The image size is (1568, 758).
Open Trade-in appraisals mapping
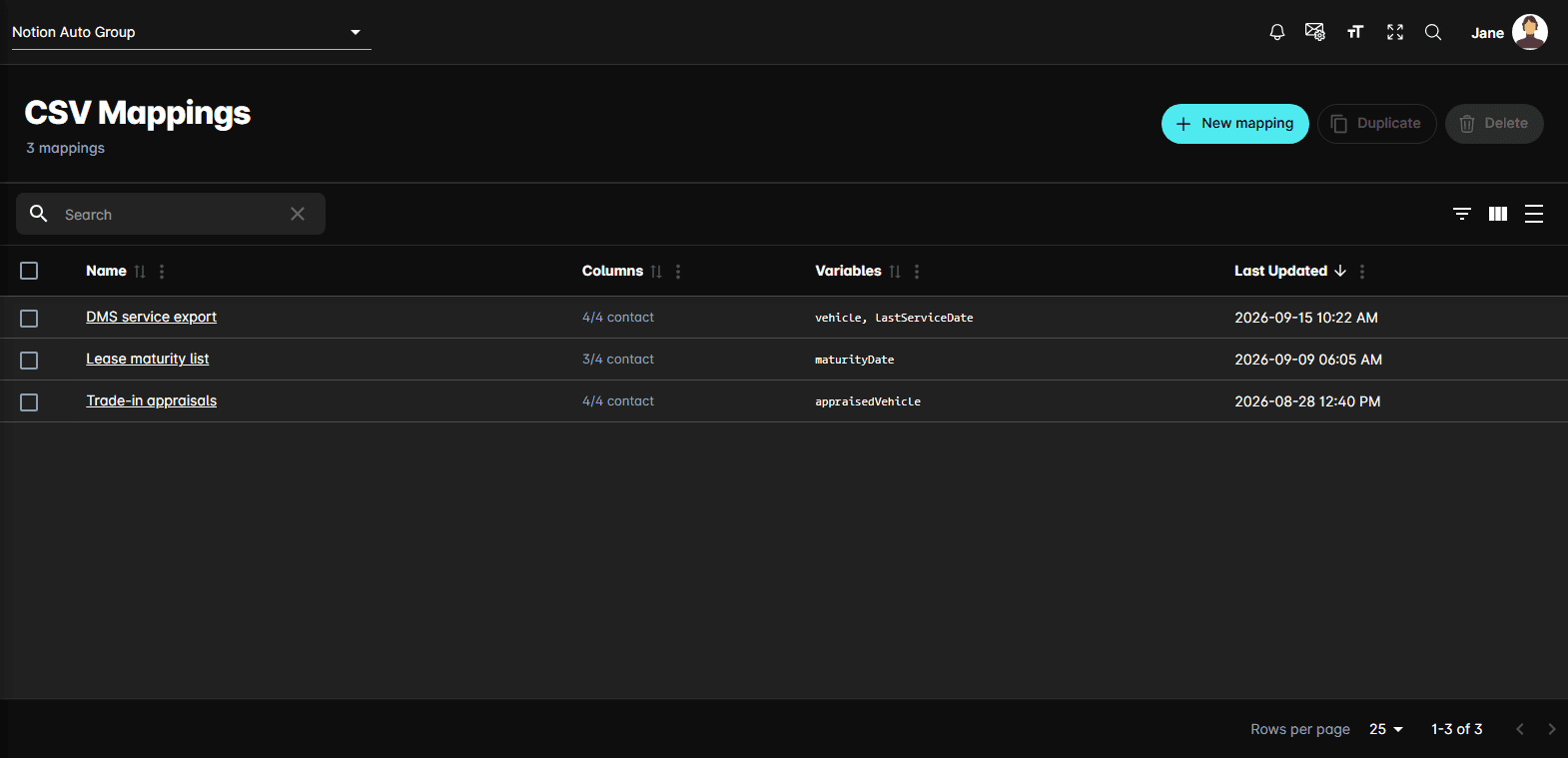pyautogui.click(x=151, y=400)
